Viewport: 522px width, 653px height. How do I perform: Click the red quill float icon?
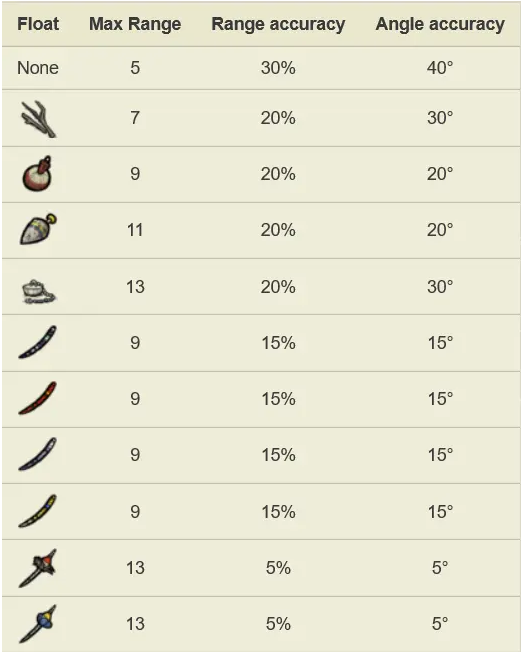pos(37,398)
